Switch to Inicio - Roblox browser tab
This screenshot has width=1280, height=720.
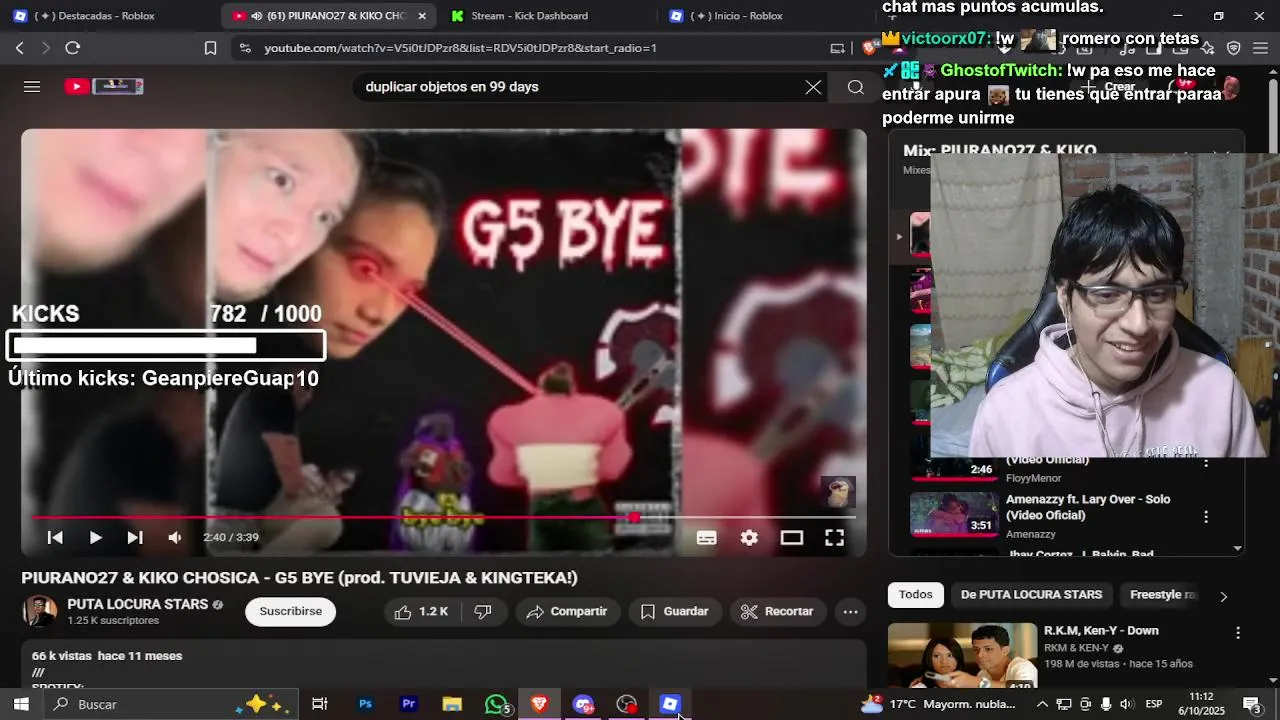tap(738, 16)
